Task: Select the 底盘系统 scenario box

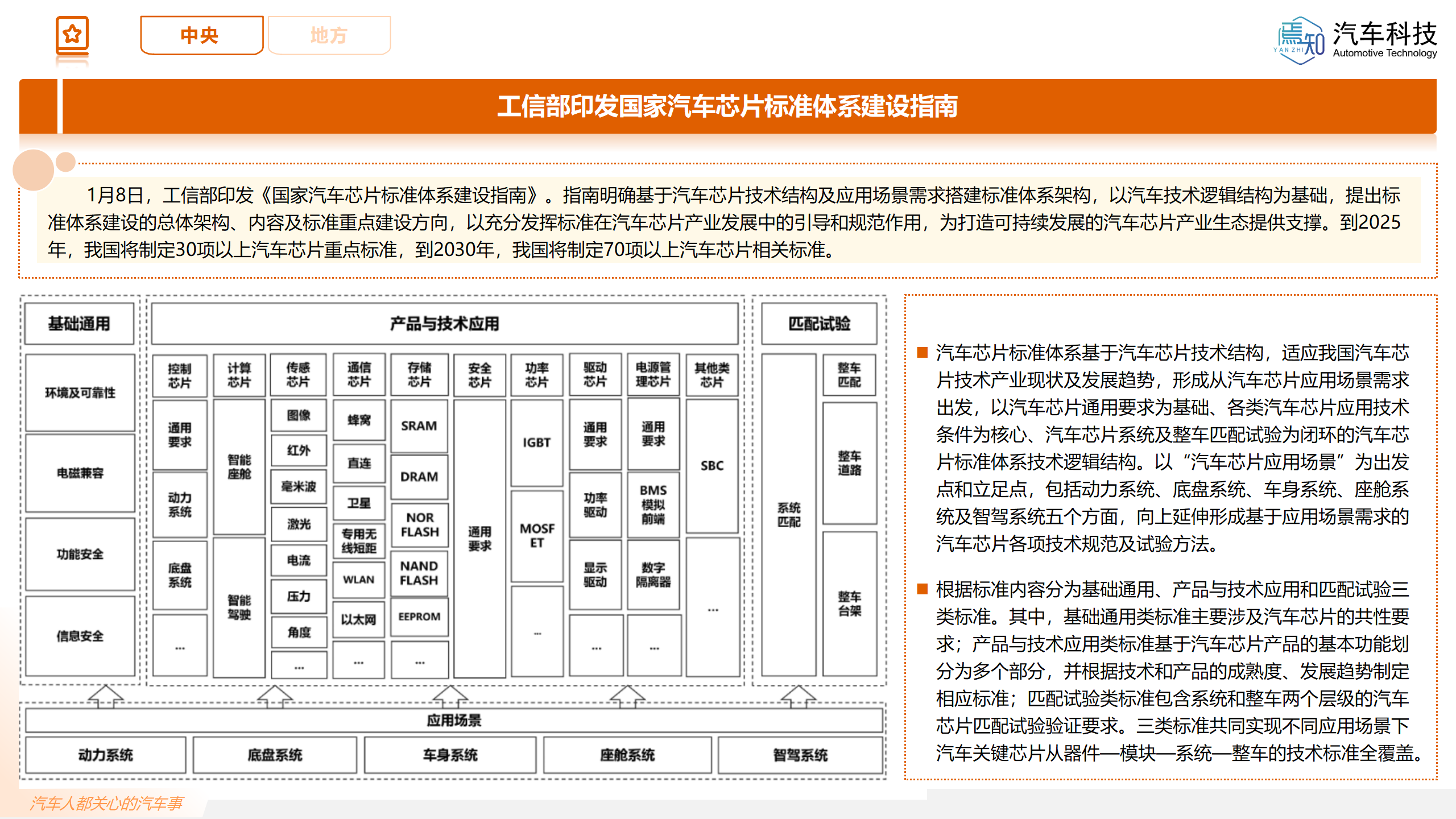Action: pyautogui.click(x=275, y=755)
